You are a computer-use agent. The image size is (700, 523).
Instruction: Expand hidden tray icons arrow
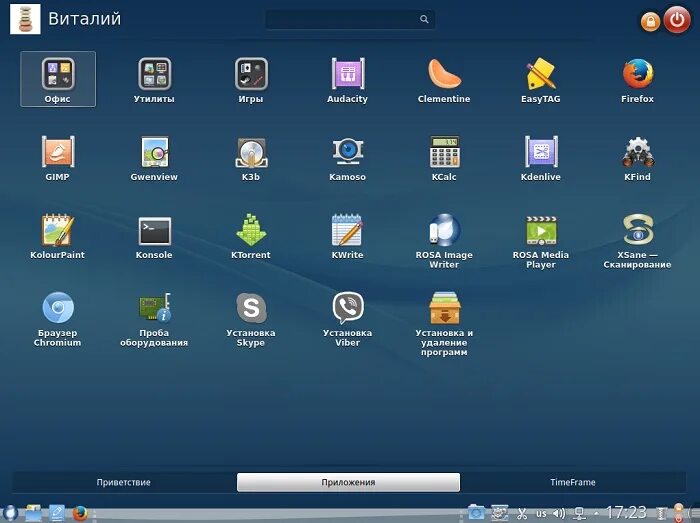(x=596, y=513)
